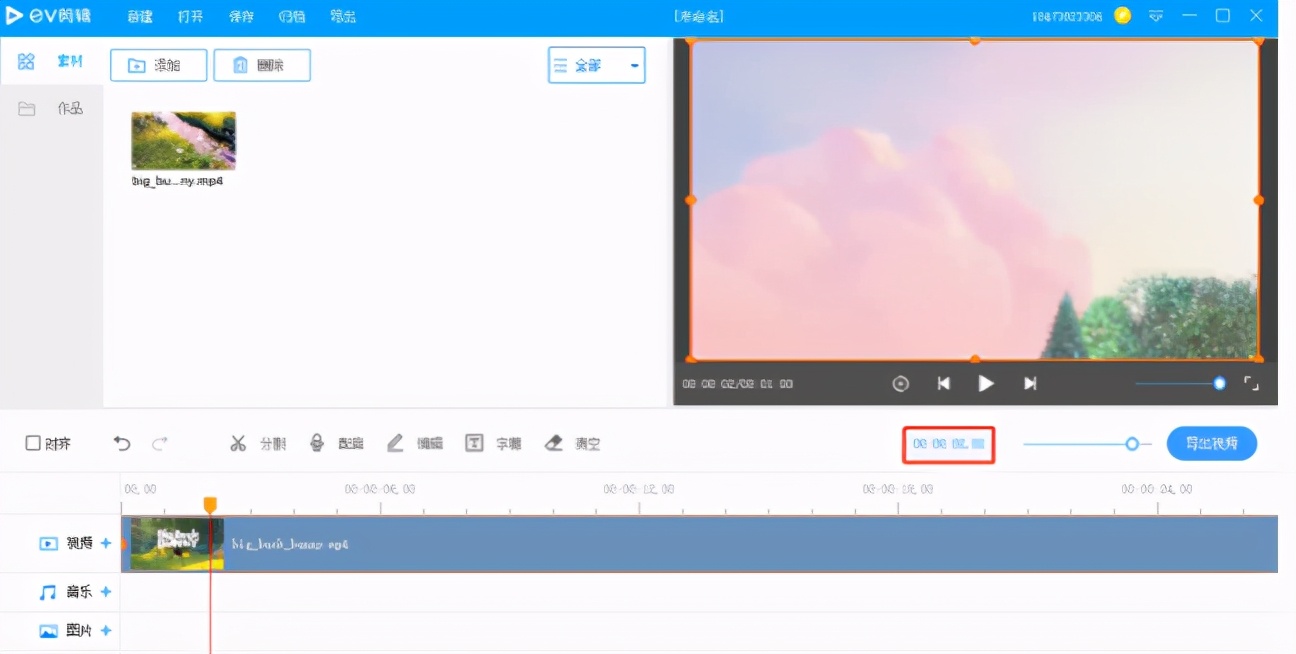The width and height of the screenshot is (1296, 654).
Task: Undo the last action
Action: click(121, 443)
